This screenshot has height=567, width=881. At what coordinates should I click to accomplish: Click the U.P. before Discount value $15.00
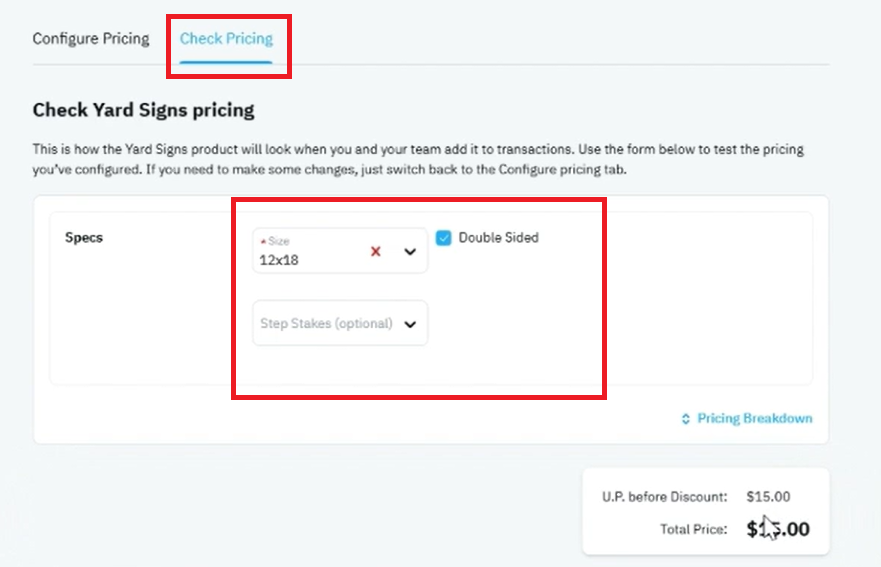768,497
